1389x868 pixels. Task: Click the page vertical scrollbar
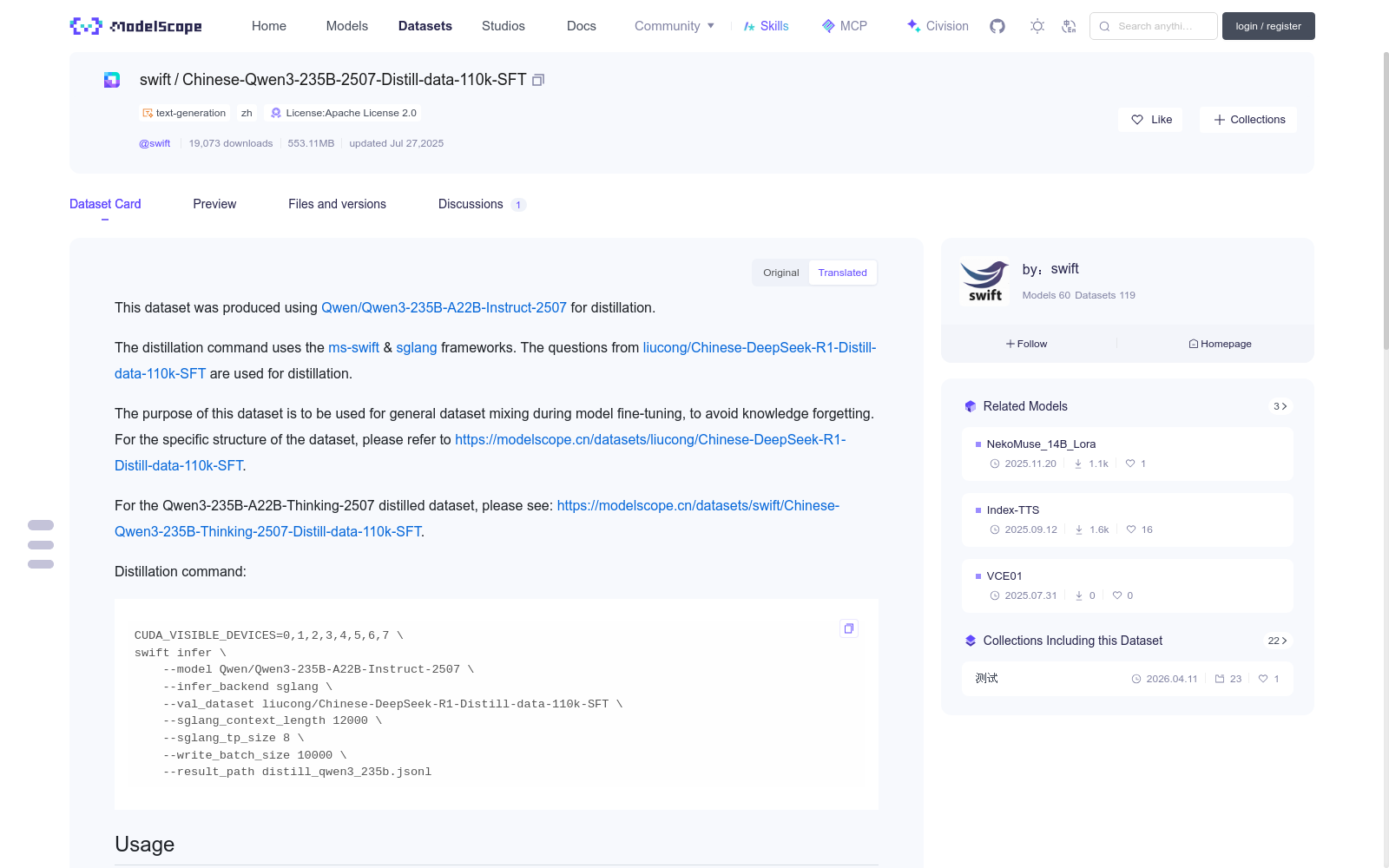pyautogui.click(x=1386, y=200)
